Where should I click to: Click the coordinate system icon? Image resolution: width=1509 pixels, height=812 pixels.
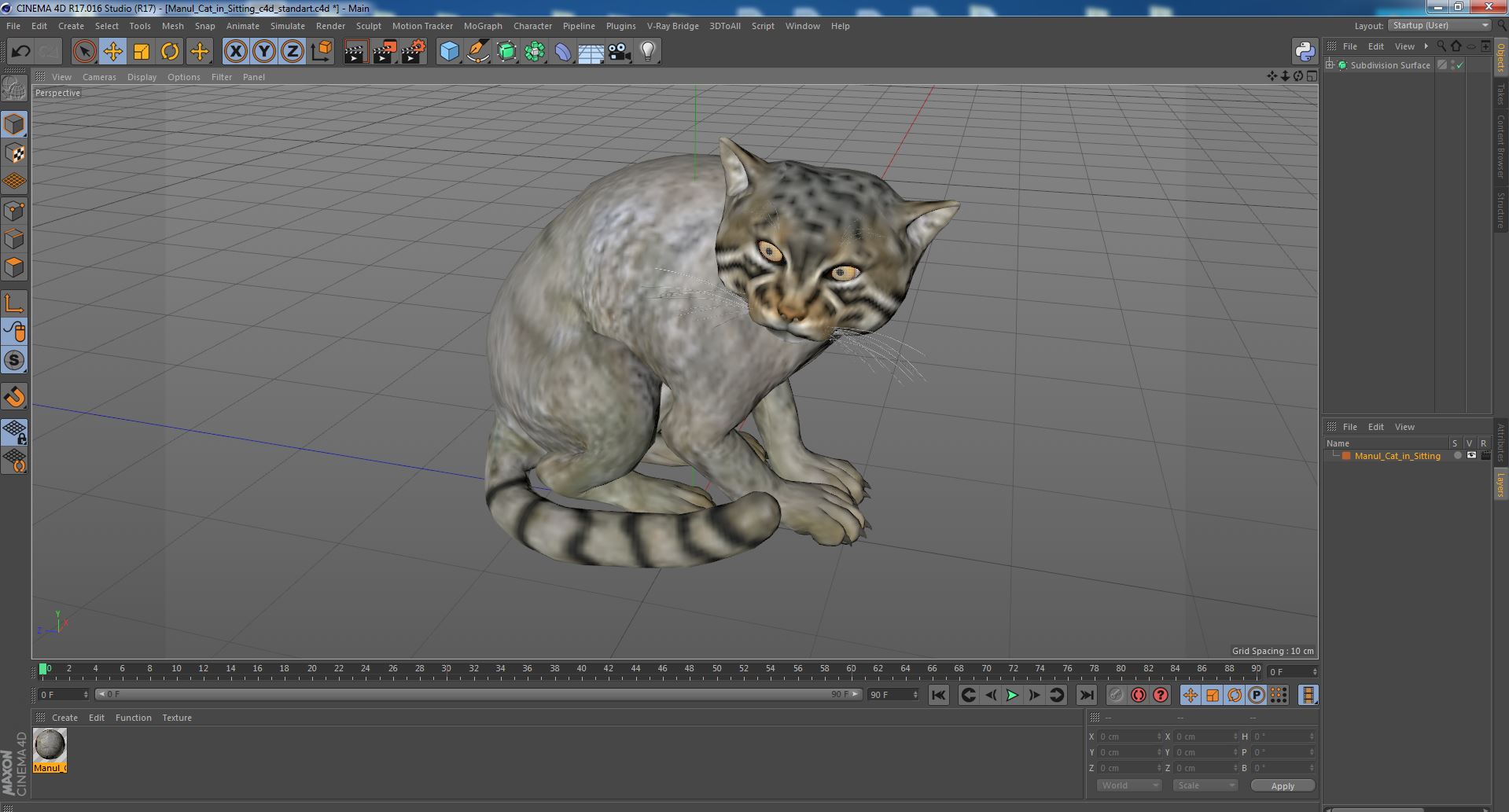pyautogui.click(x=322, y=52)
